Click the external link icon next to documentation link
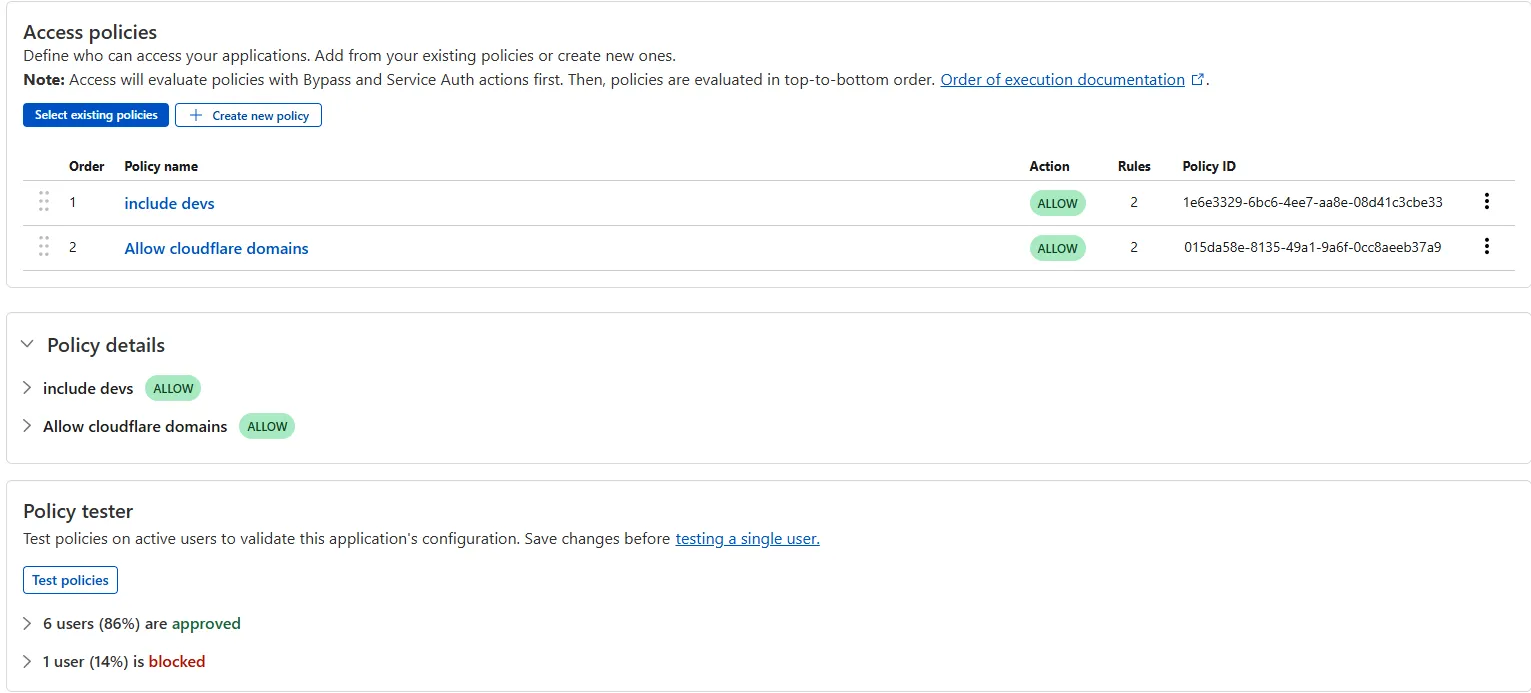This screenshot has width=1531, height=693. (1197, 78)
